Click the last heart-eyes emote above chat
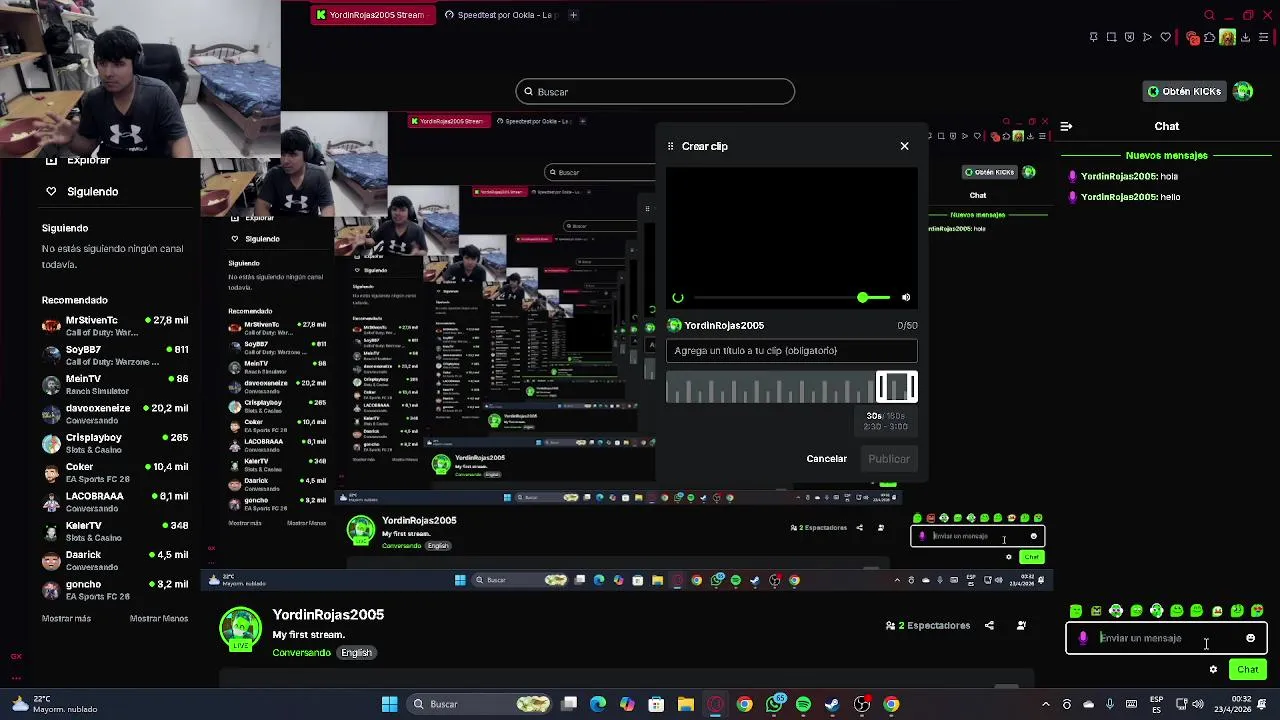1280x720 pixels. pyautogui.click(x=1257, y=611)
